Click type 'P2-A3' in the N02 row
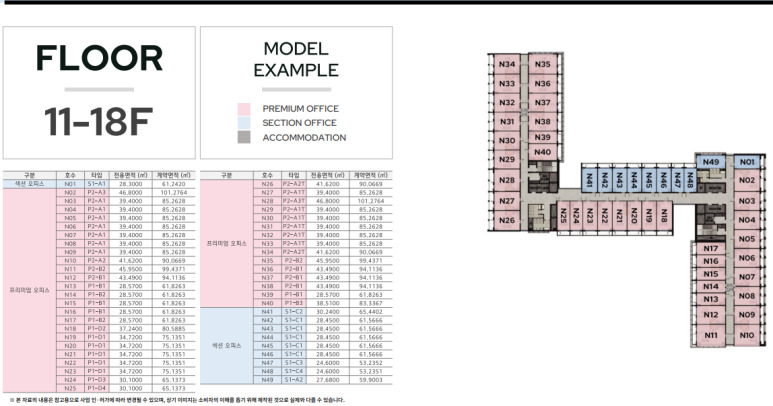 (x=97, y=193)
